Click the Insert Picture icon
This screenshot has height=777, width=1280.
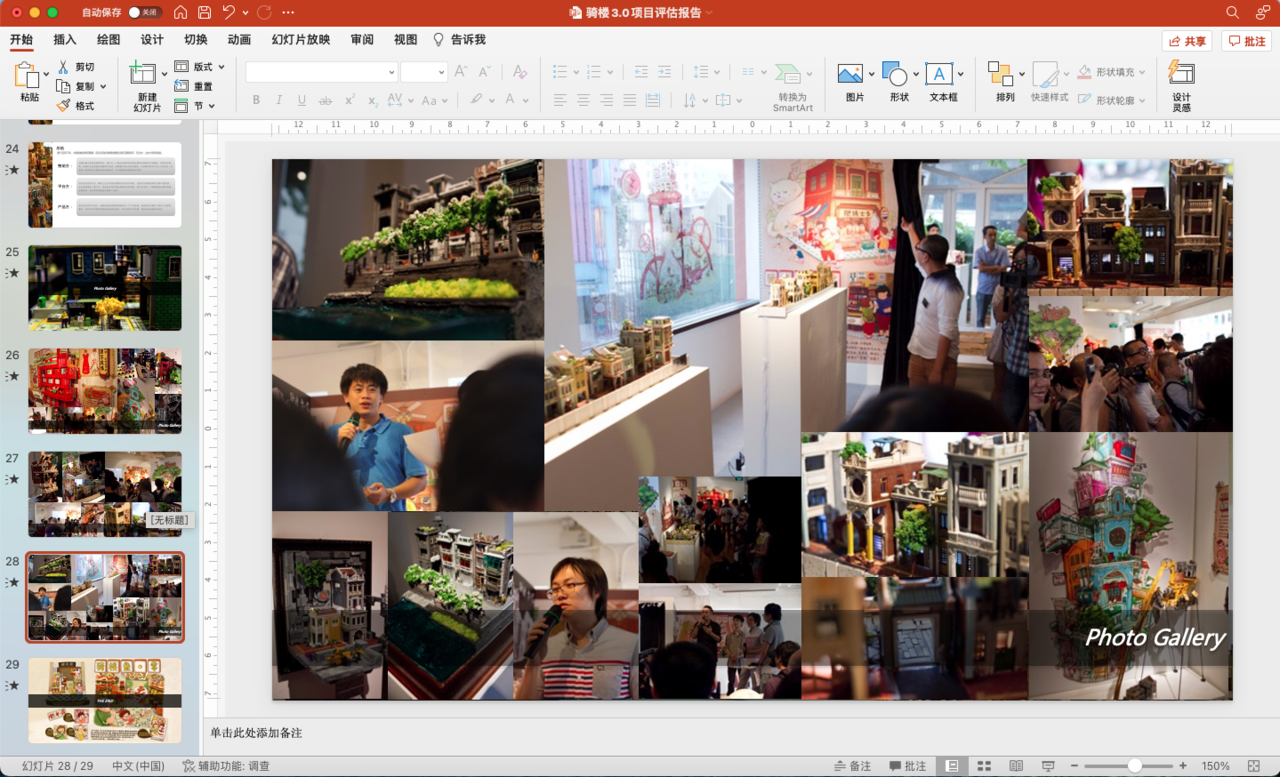(850, 74)
